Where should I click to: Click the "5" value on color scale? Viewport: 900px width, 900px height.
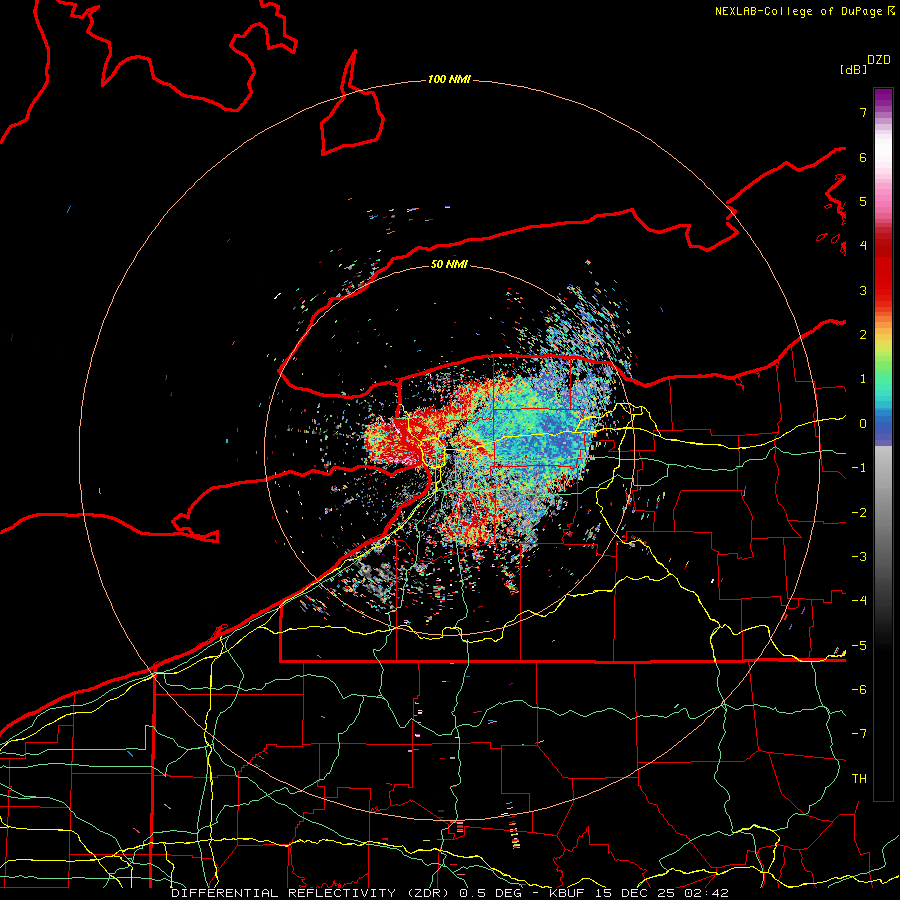coord(863,201)
